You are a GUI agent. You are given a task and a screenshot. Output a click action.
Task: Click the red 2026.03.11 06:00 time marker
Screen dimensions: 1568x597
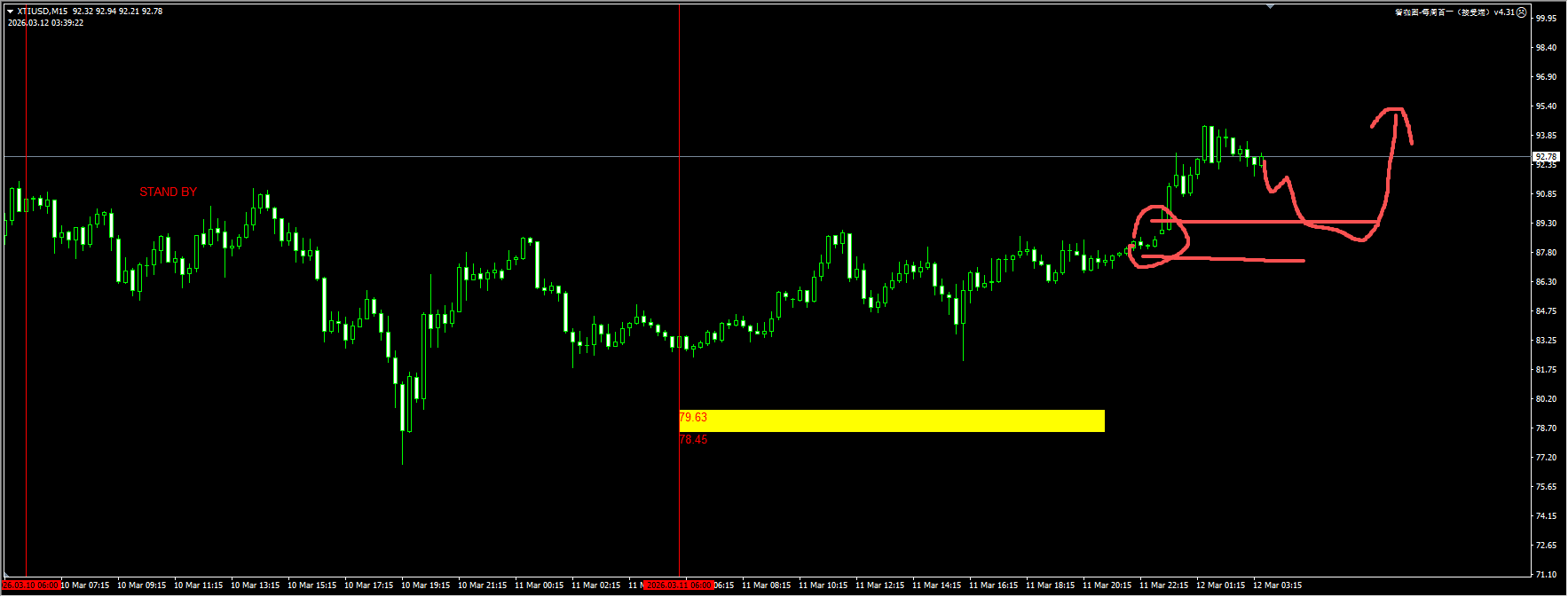point(679,585)
